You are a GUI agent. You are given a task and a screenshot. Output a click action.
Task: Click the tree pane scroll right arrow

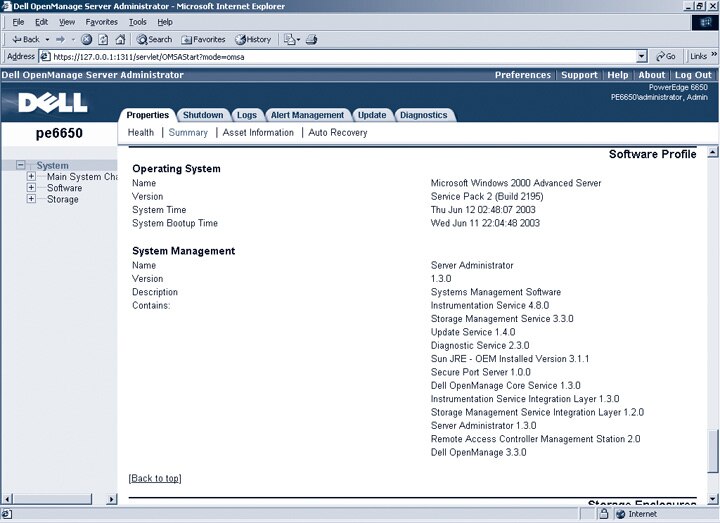coord(112,499)
